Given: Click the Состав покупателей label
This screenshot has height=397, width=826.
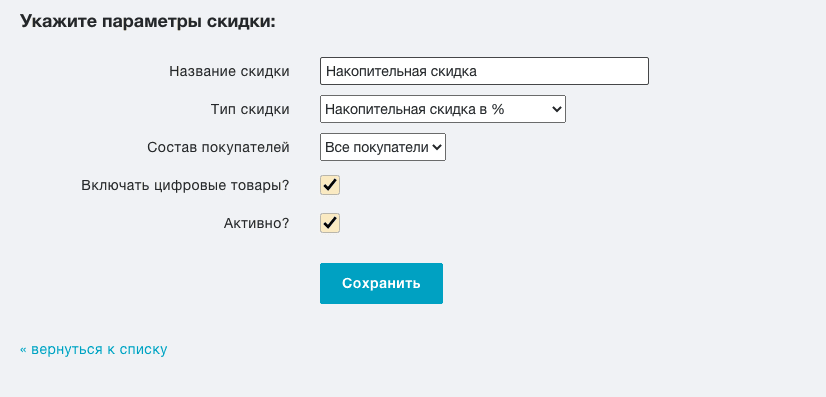Looking at the screenshot, I should point(218,147).
